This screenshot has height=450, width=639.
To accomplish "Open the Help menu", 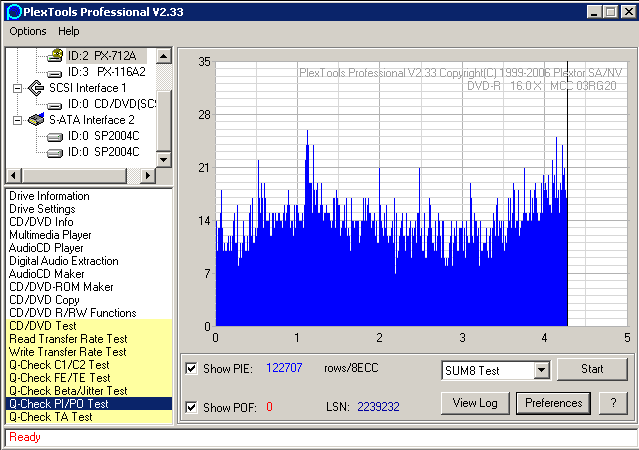I will (68, 31).
